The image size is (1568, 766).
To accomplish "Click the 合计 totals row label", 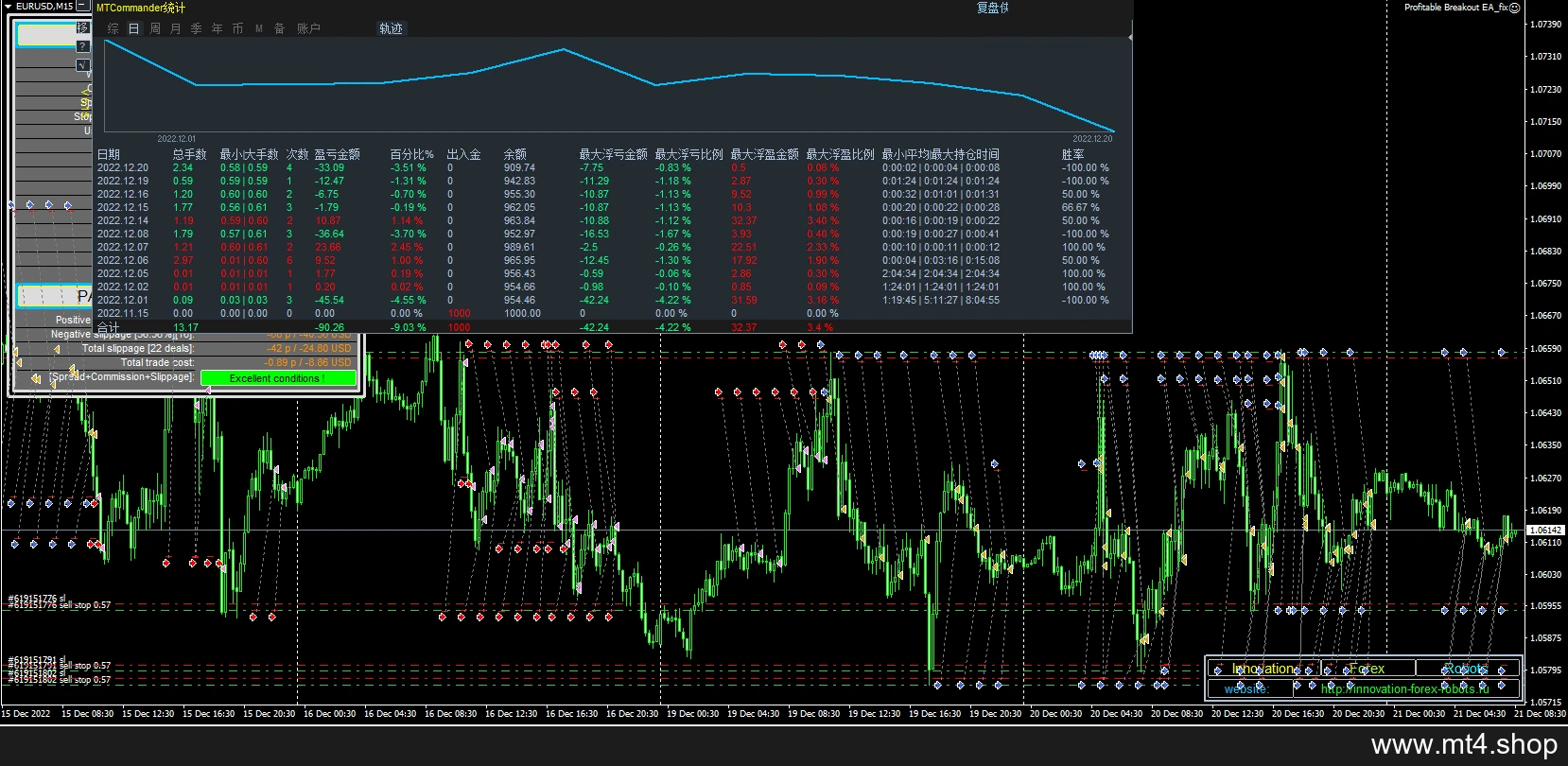I will [108, 327].
